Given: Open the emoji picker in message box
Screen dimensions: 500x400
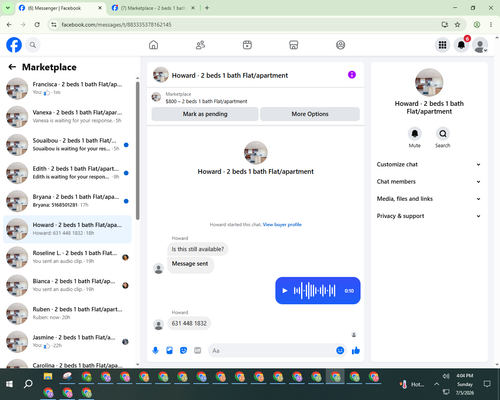Looking at the screenshot, I should (x=340, y=350).
